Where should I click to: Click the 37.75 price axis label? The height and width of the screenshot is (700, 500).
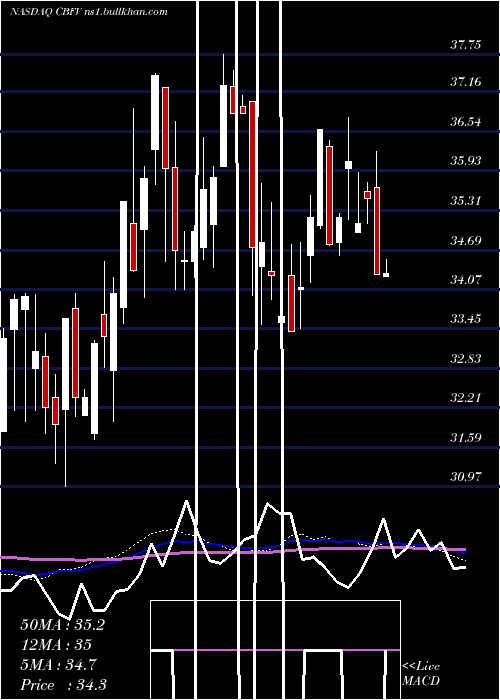[x=466, y=45]
